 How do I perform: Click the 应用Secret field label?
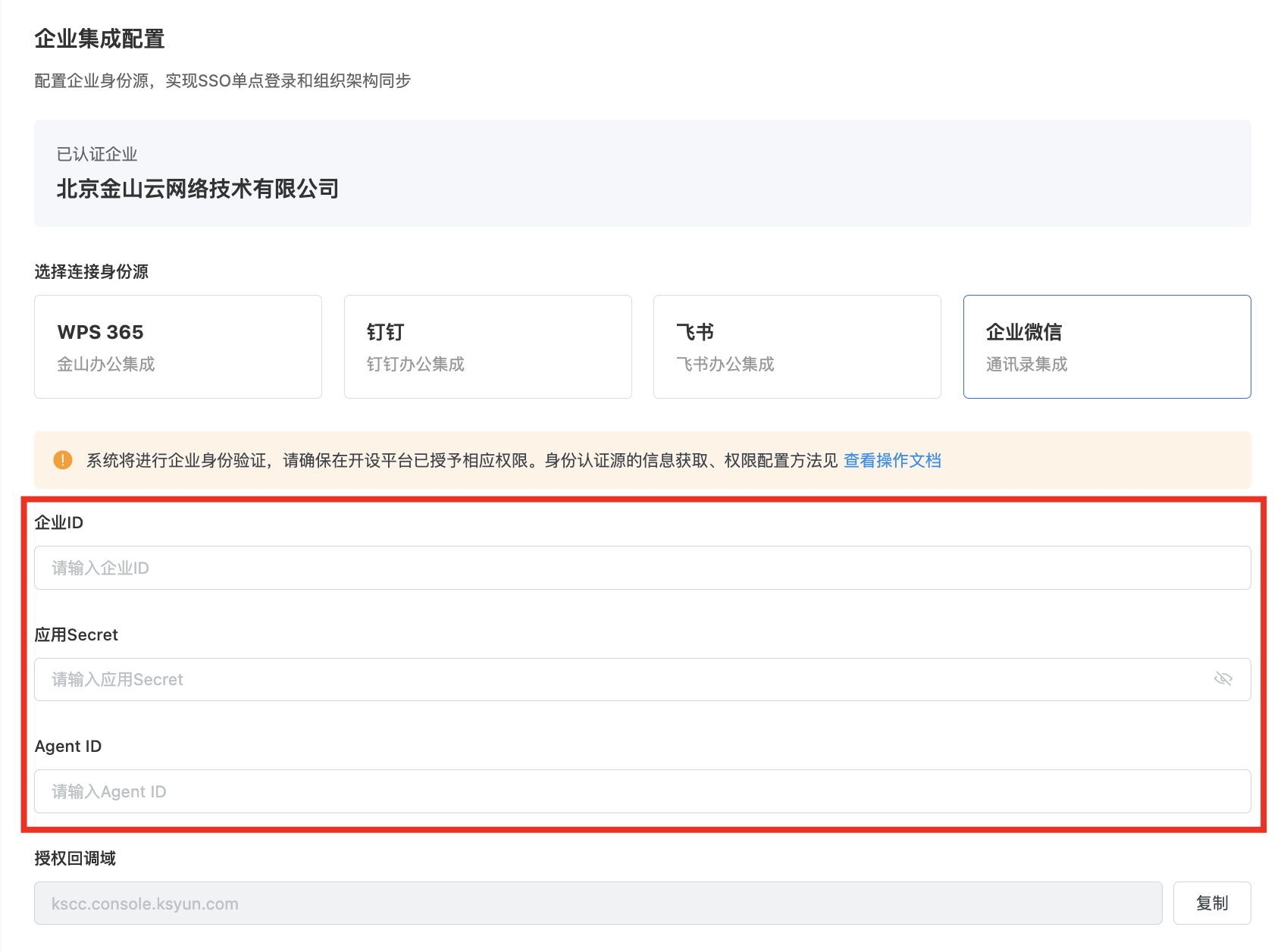77,634
